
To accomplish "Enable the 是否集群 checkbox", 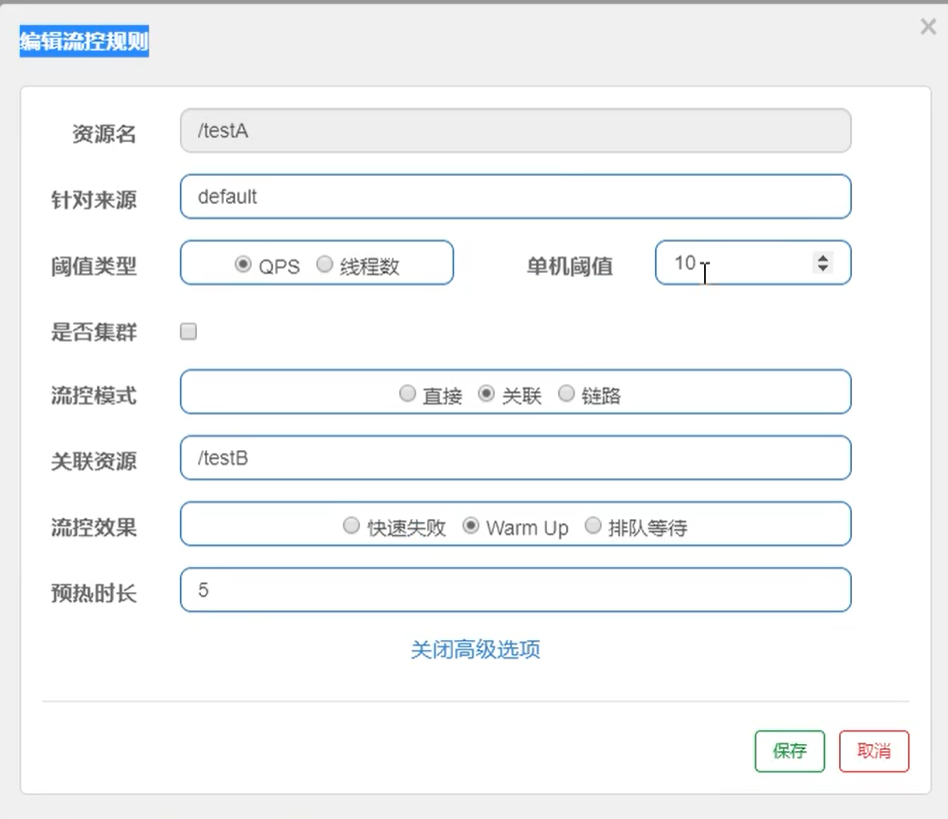I will coord(188,332).
